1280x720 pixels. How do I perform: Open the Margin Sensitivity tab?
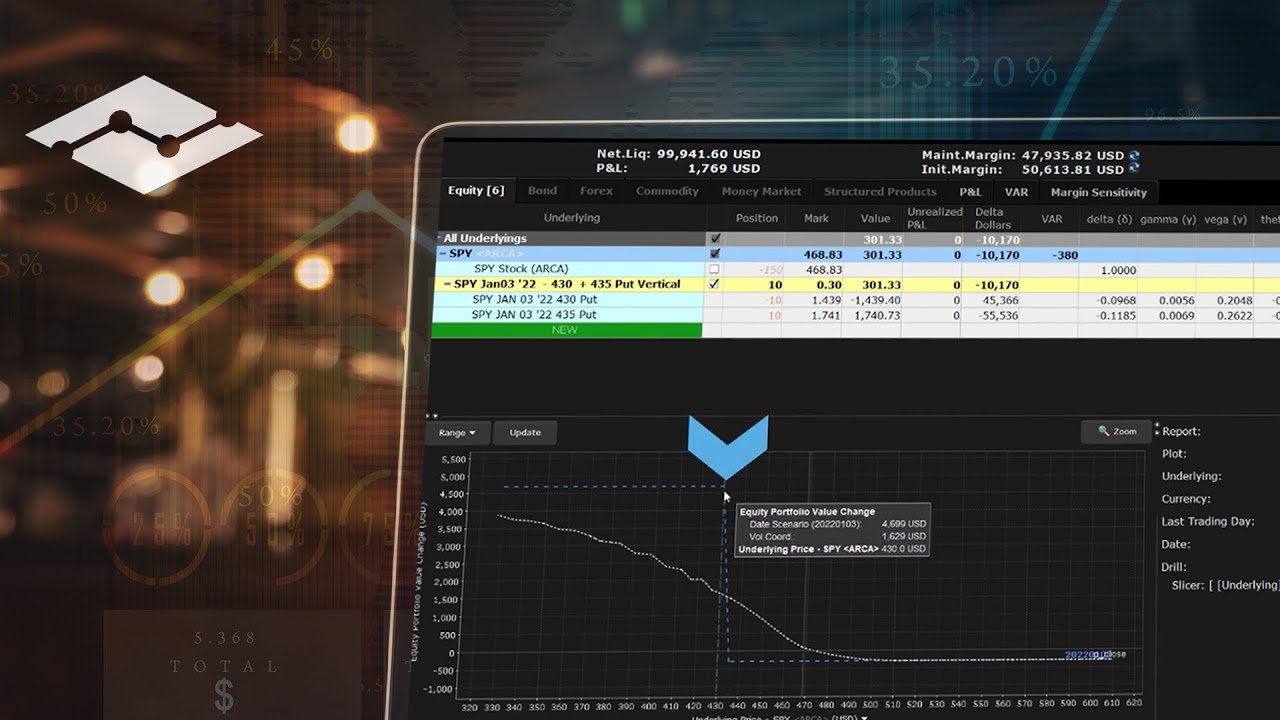pyautogui.click(x=1098, y=191)
